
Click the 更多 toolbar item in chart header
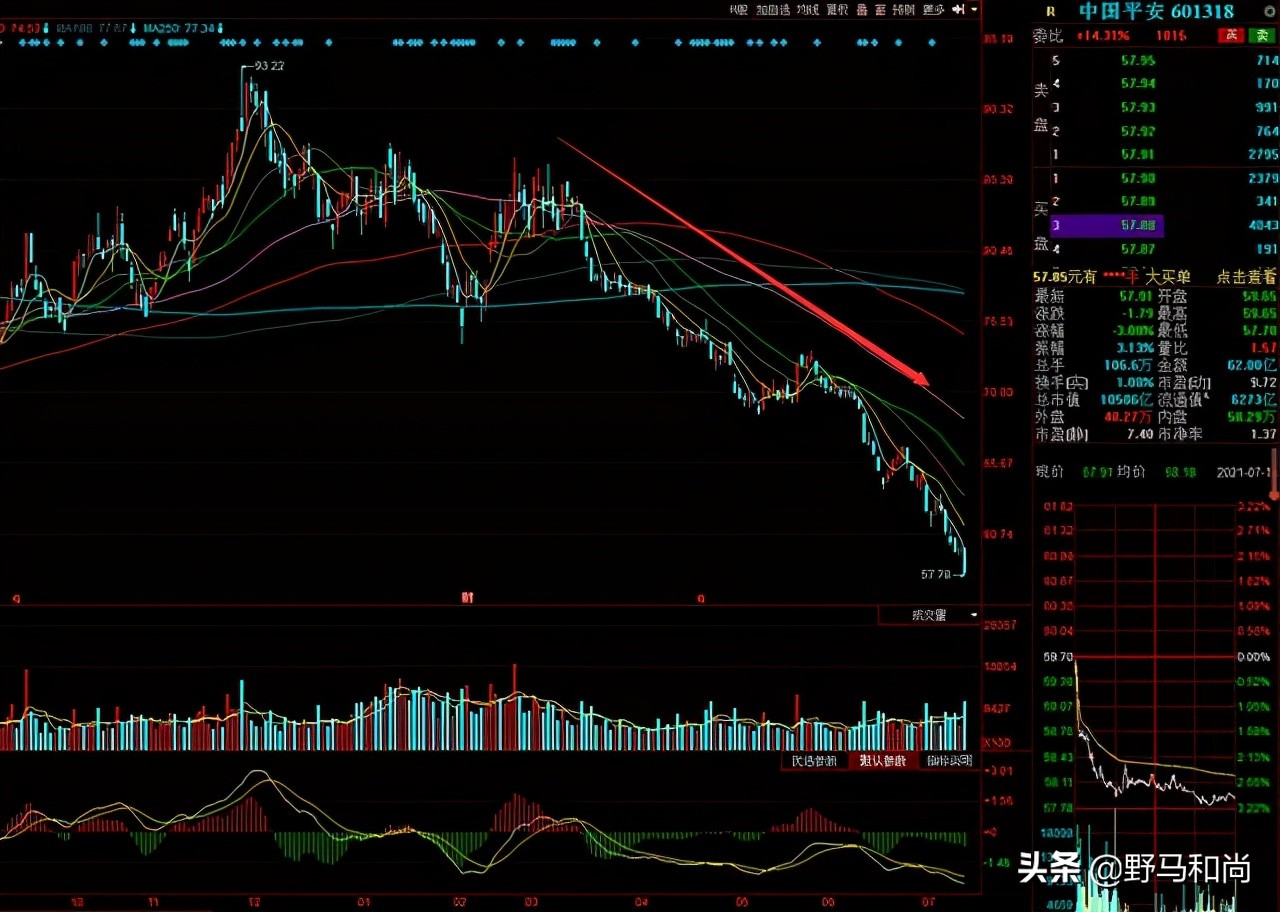pos(933,10)
